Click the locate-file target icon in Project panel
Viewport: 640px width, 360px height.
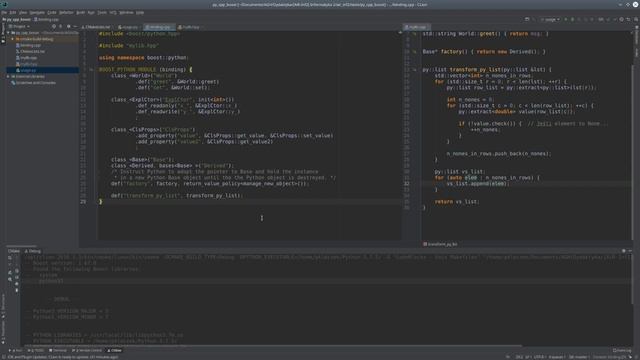53,27
